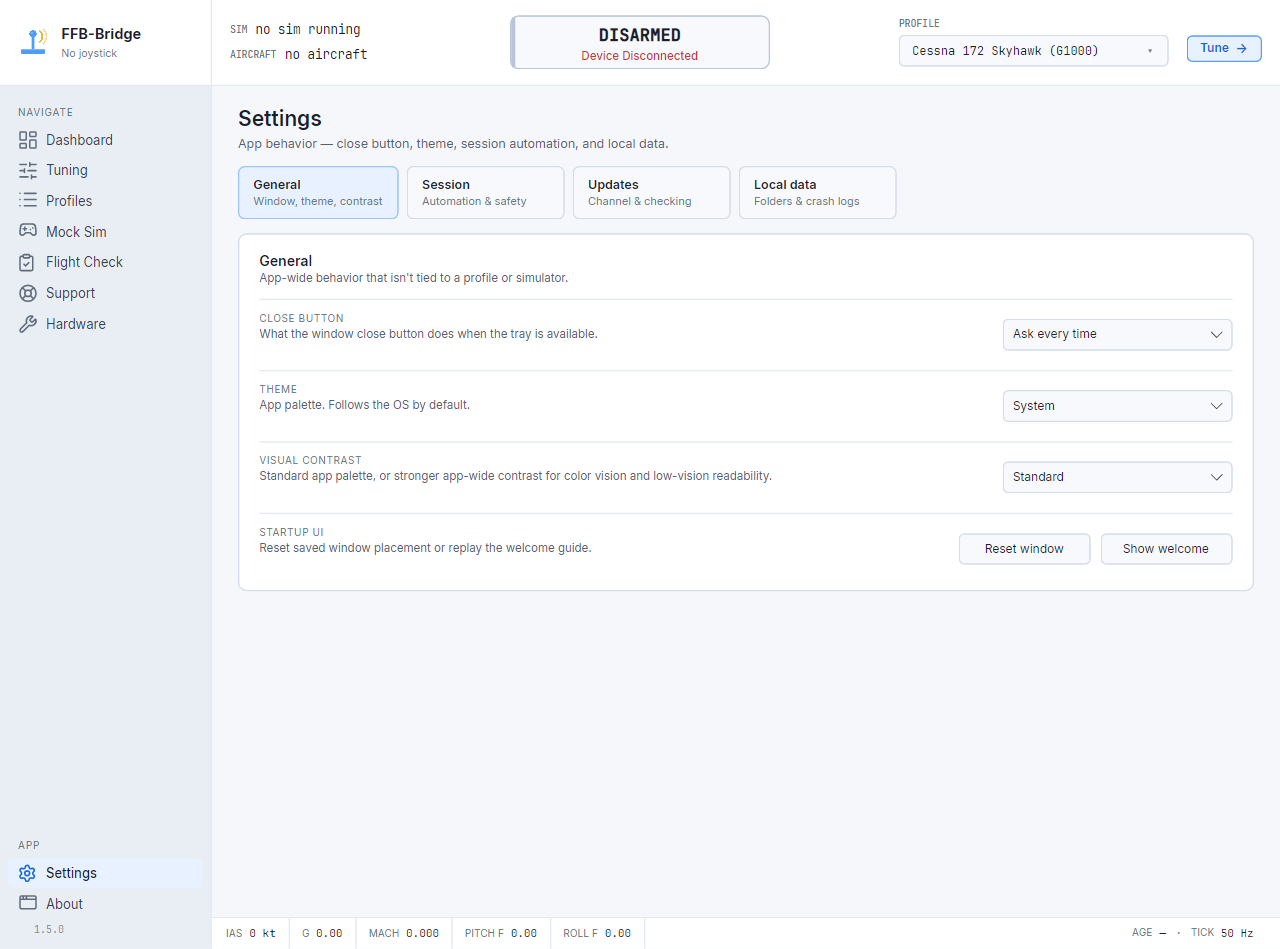
Task: Click the FFB-Bridge joystick logo
Action: click(35, 41)
